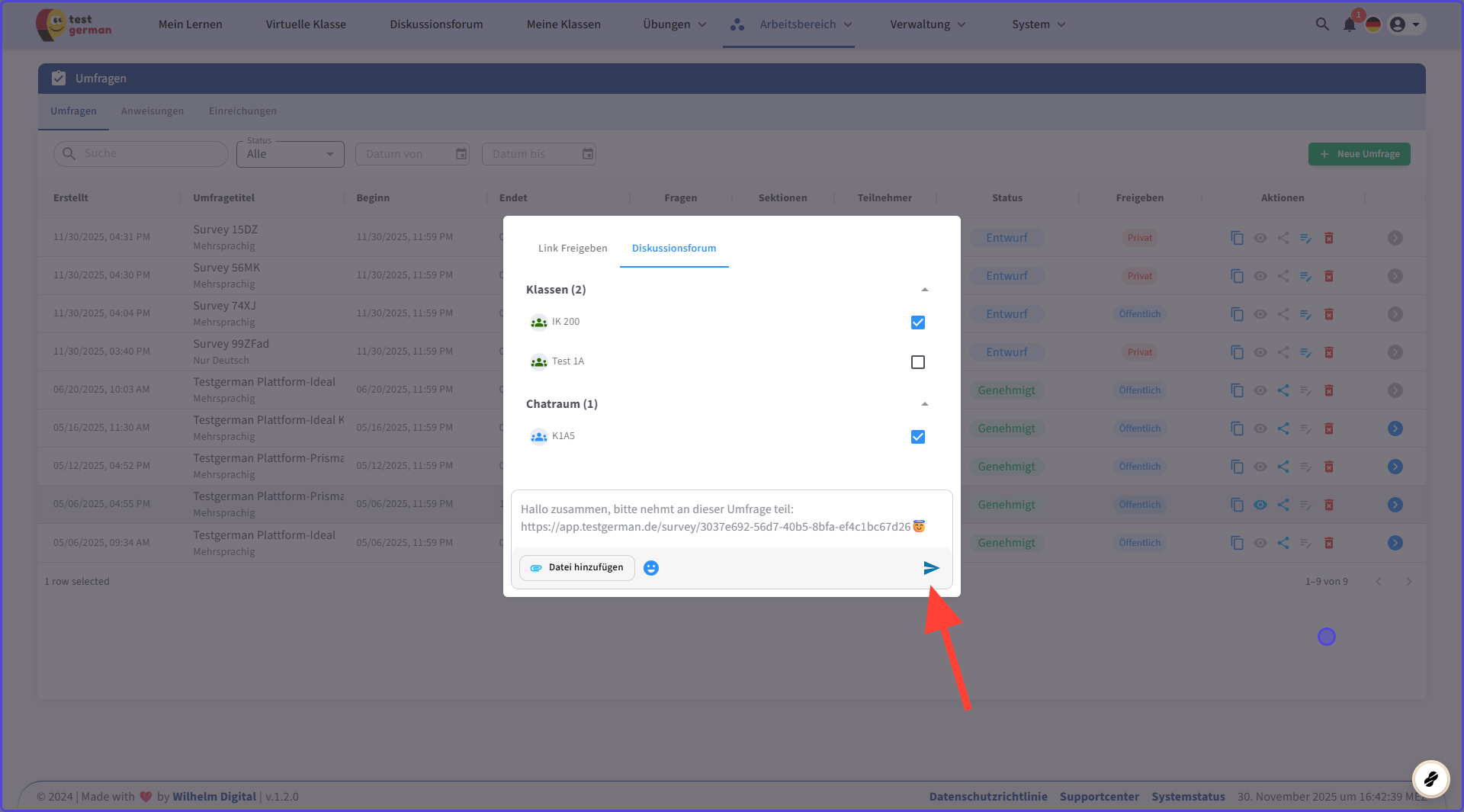Click the Suche search field
The height and width of the screenshot is (812, 1464).
click(x=149, y=154)
